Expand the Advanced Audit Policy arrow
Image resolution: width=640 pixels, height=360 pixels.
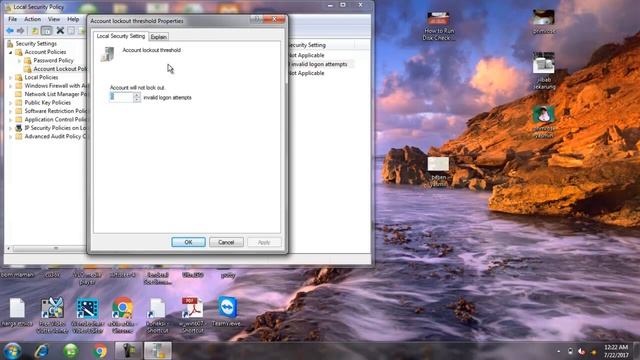pyautogui.click(x=11, y=137)
